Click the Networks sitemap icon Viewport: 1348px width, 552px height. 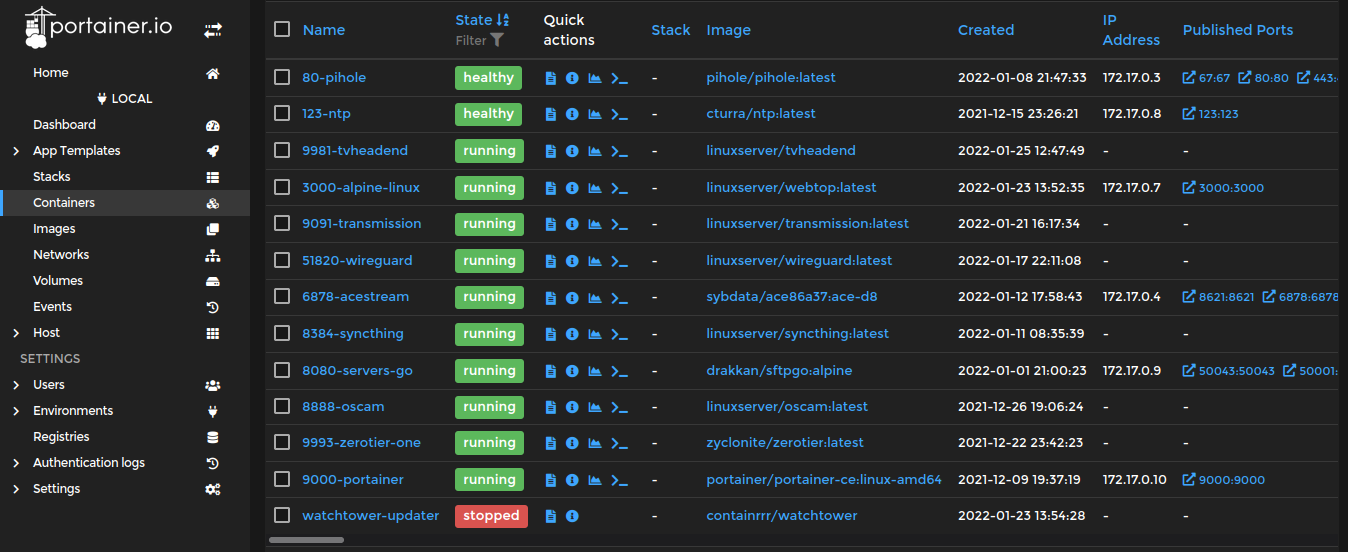[x=212, y=255]
